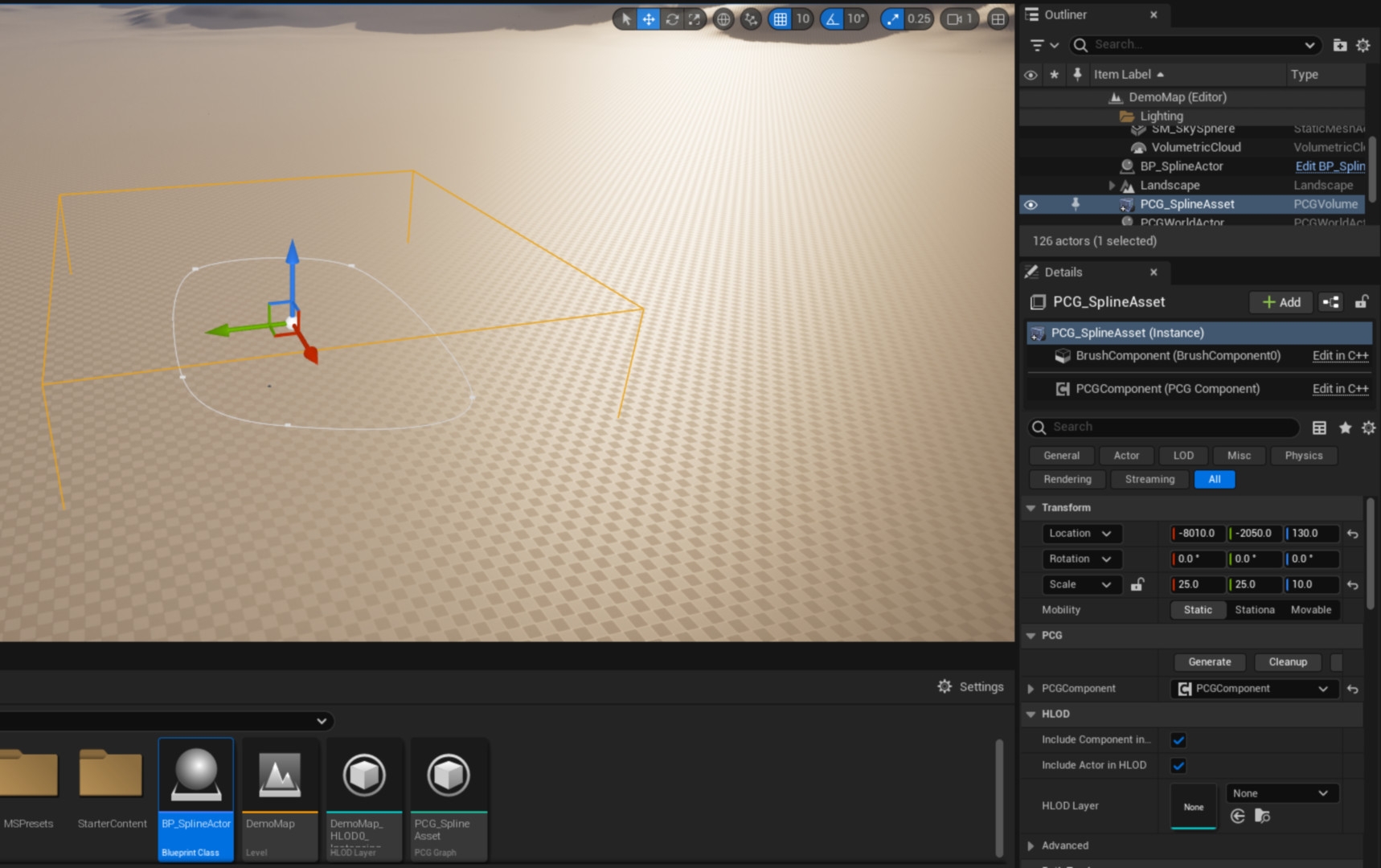Click the Outliner add folder icon
This screenshot has width=1381, height=868.
[1339, 45]
